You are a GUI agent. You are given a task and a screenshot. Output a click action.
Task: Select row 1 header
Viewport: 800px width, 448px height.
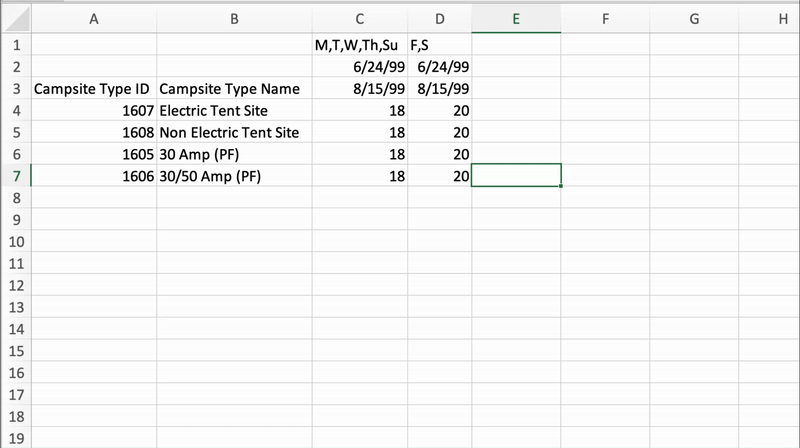tap(16, 45)
